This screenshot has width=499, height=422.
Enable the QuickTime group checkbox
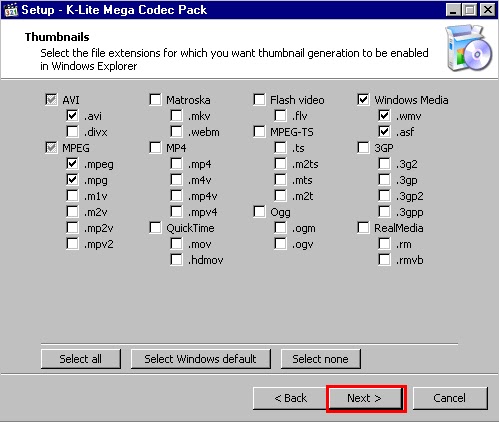(155, 227)
